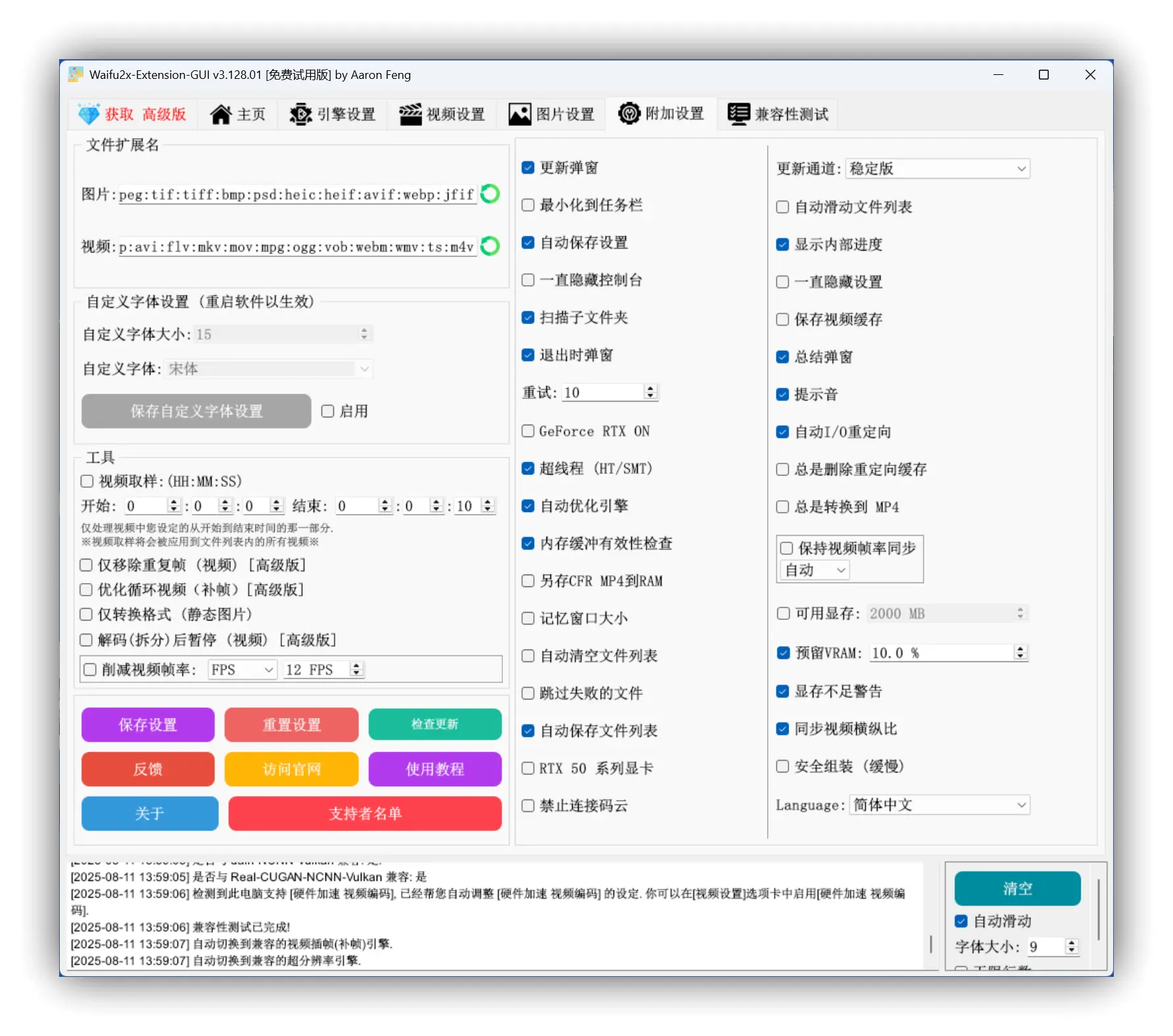Click 字体大小 spinner showing 9
The width and height of the screenshot is (1173, 1036).
(1053, 947)
